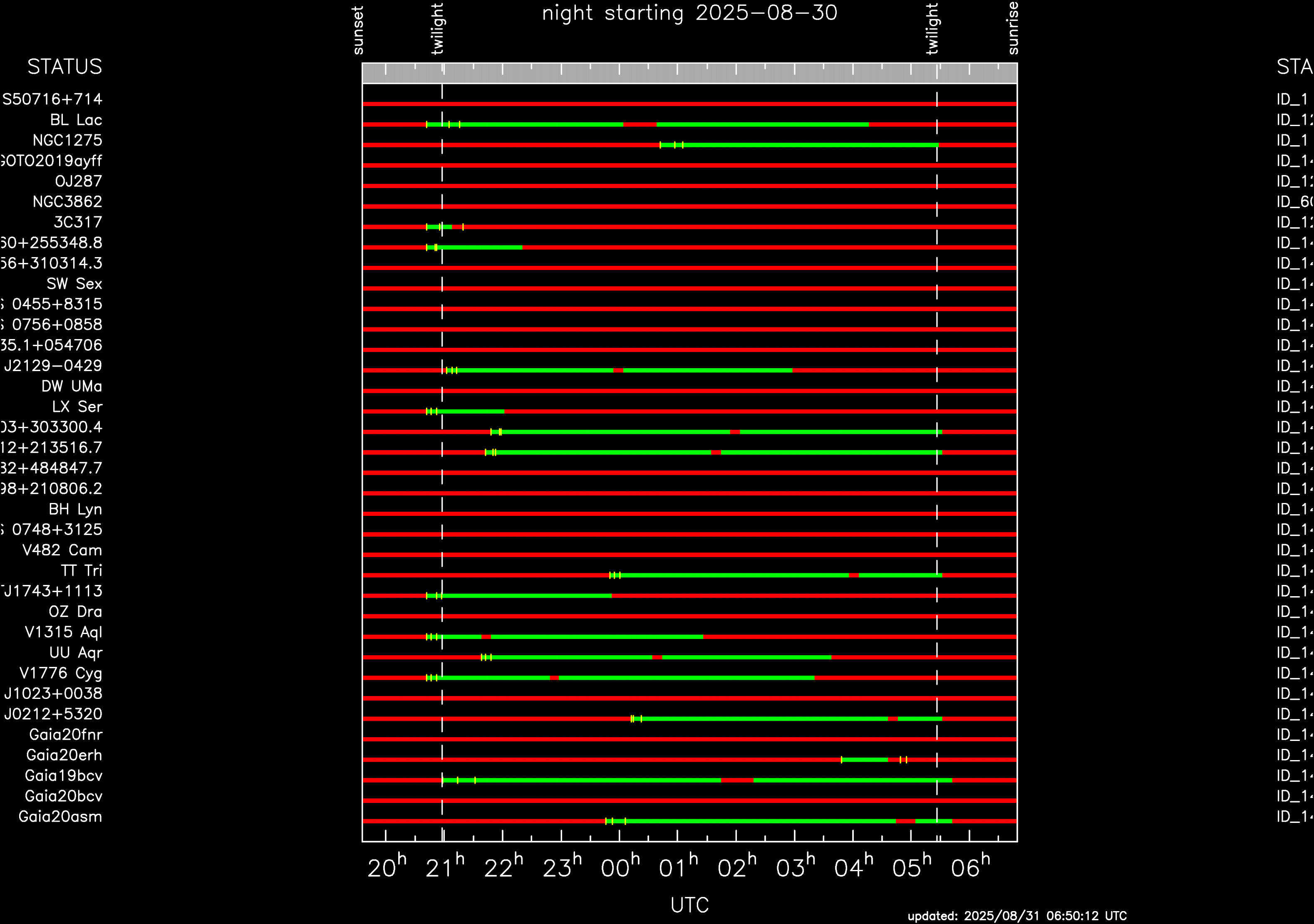Click the TT Tri target label
1314x924 pixels.
coord(81,571)
